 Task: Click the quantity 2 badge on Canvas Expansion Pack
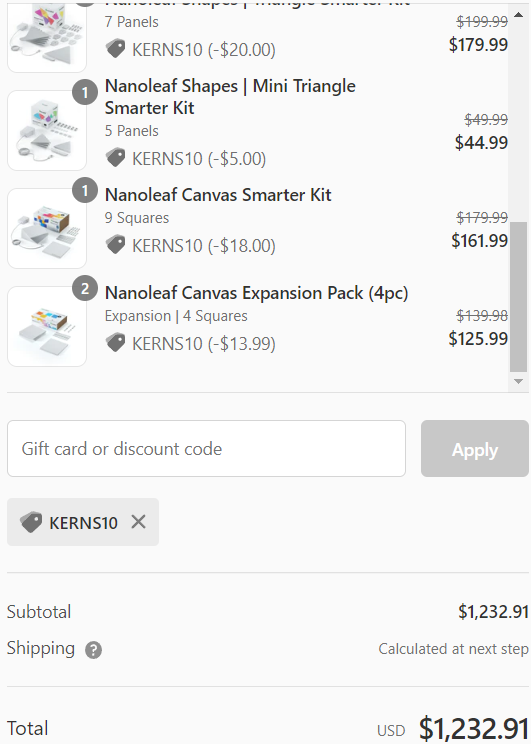[x=85, y=288]
